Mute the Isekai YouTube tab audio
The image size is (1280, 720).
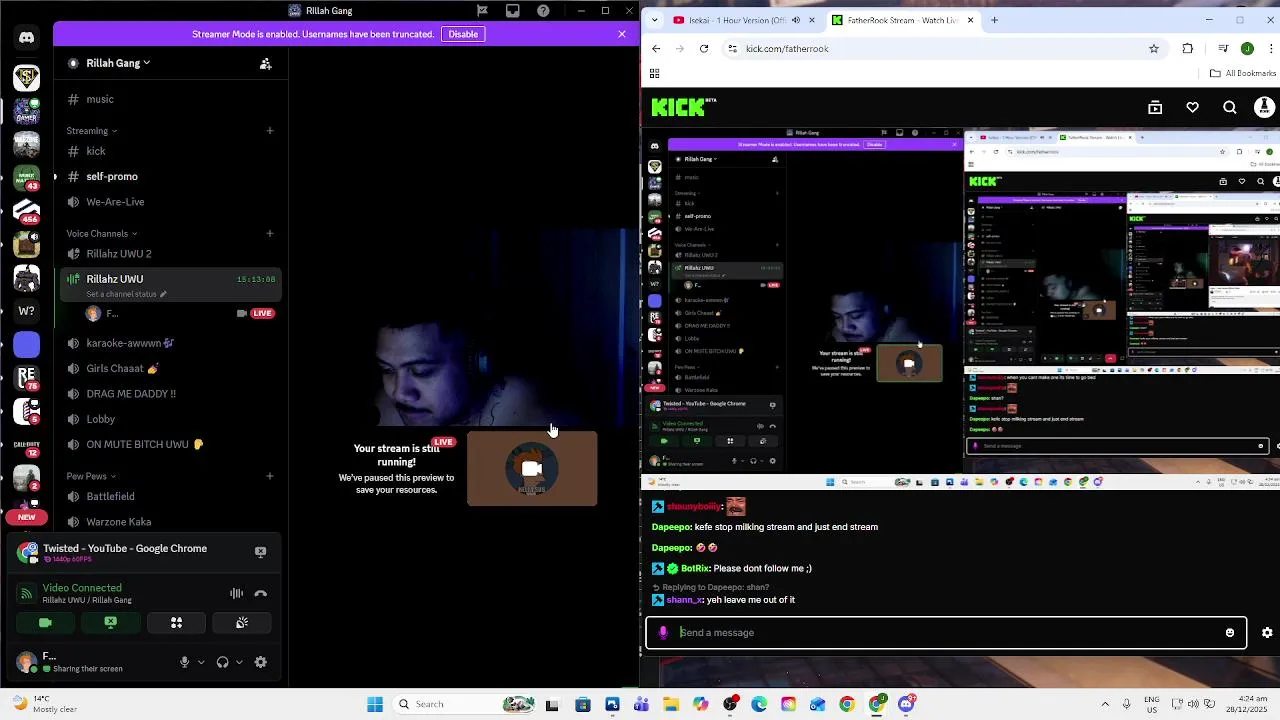[796, 20]
